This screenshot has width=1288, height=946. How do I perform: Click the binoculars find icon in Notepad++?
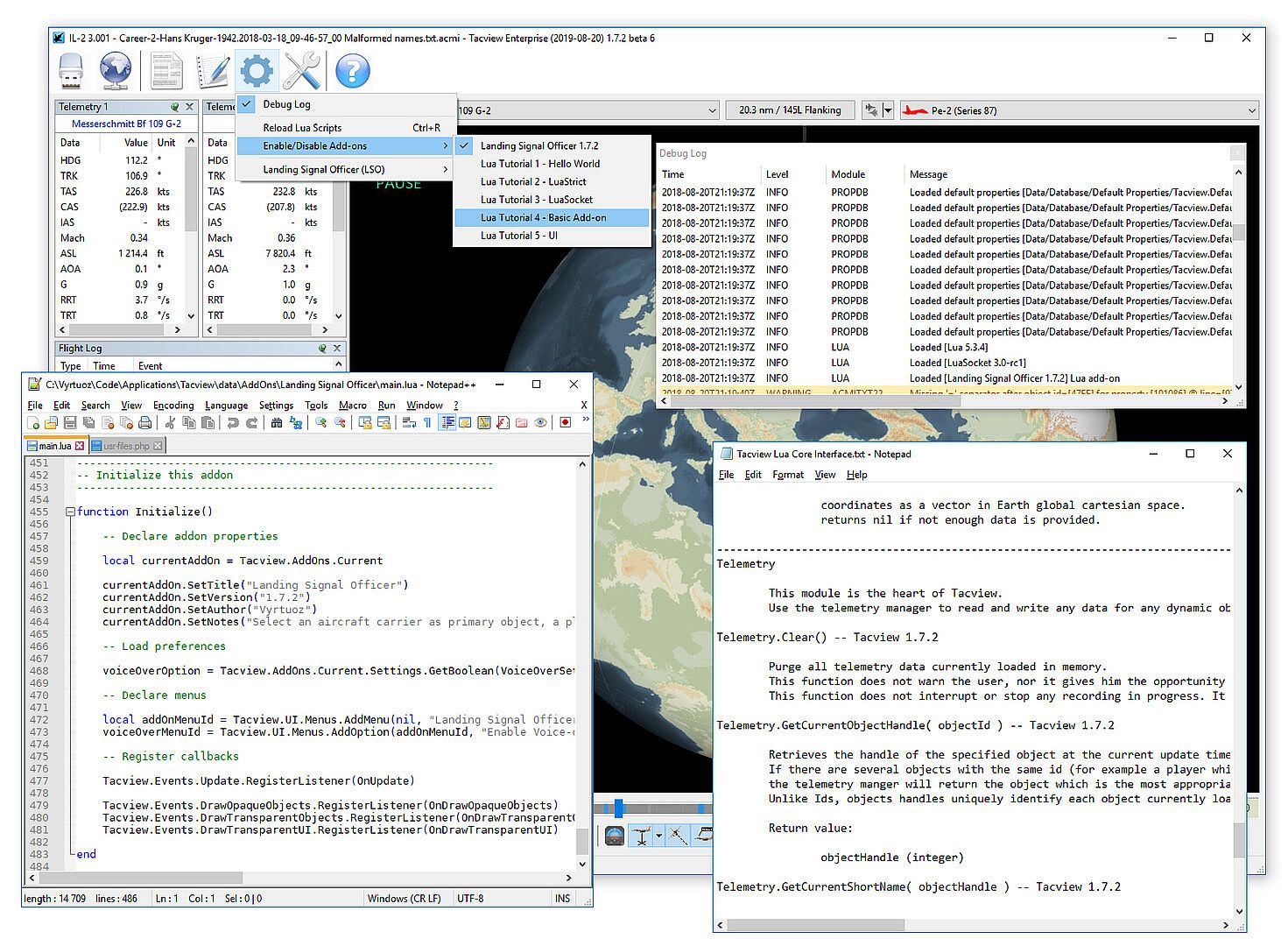(277, 423)
